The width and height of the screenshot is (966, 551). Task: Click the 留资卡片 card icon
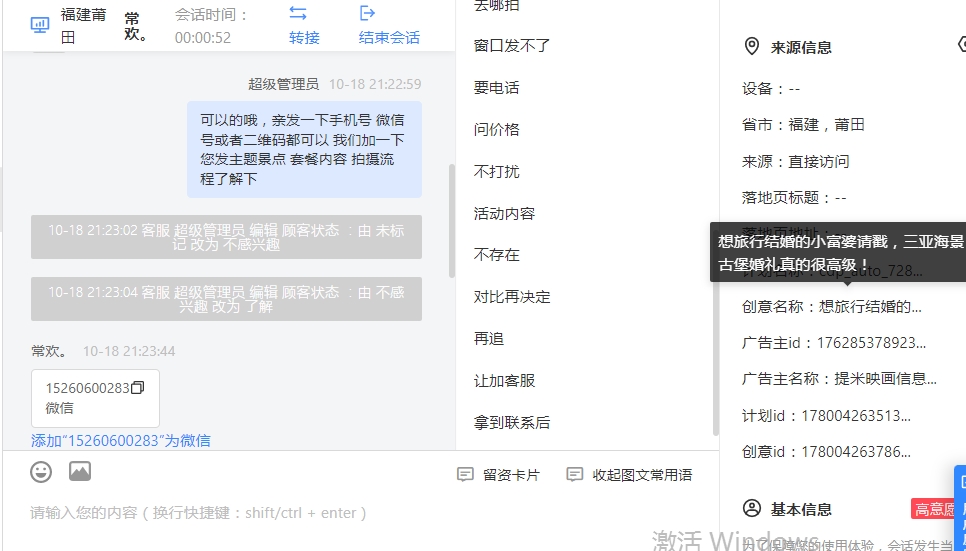pyautogui.click(x=465, y=475)
